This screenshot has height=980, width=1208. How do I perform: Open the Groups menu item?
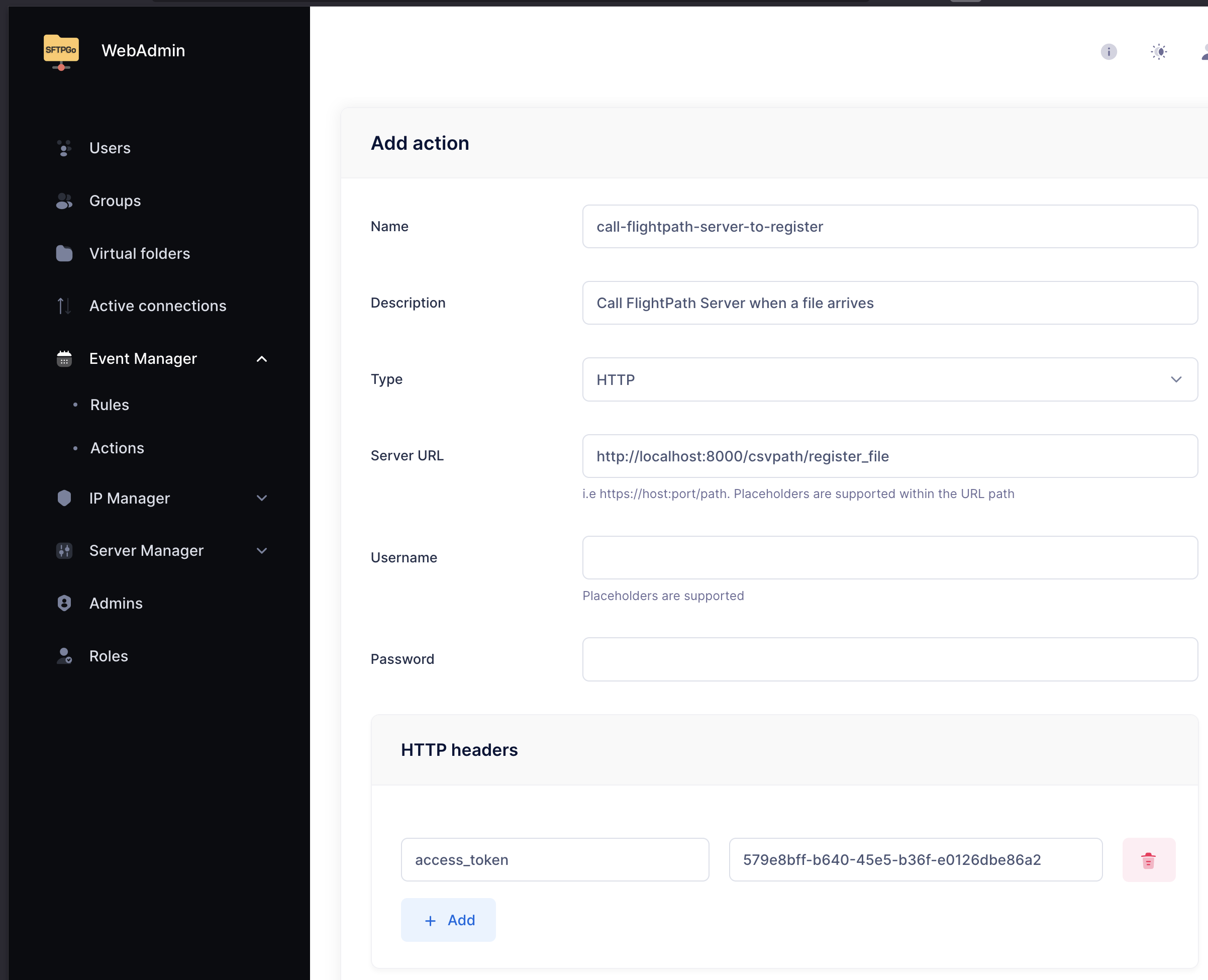click(115, 201)
